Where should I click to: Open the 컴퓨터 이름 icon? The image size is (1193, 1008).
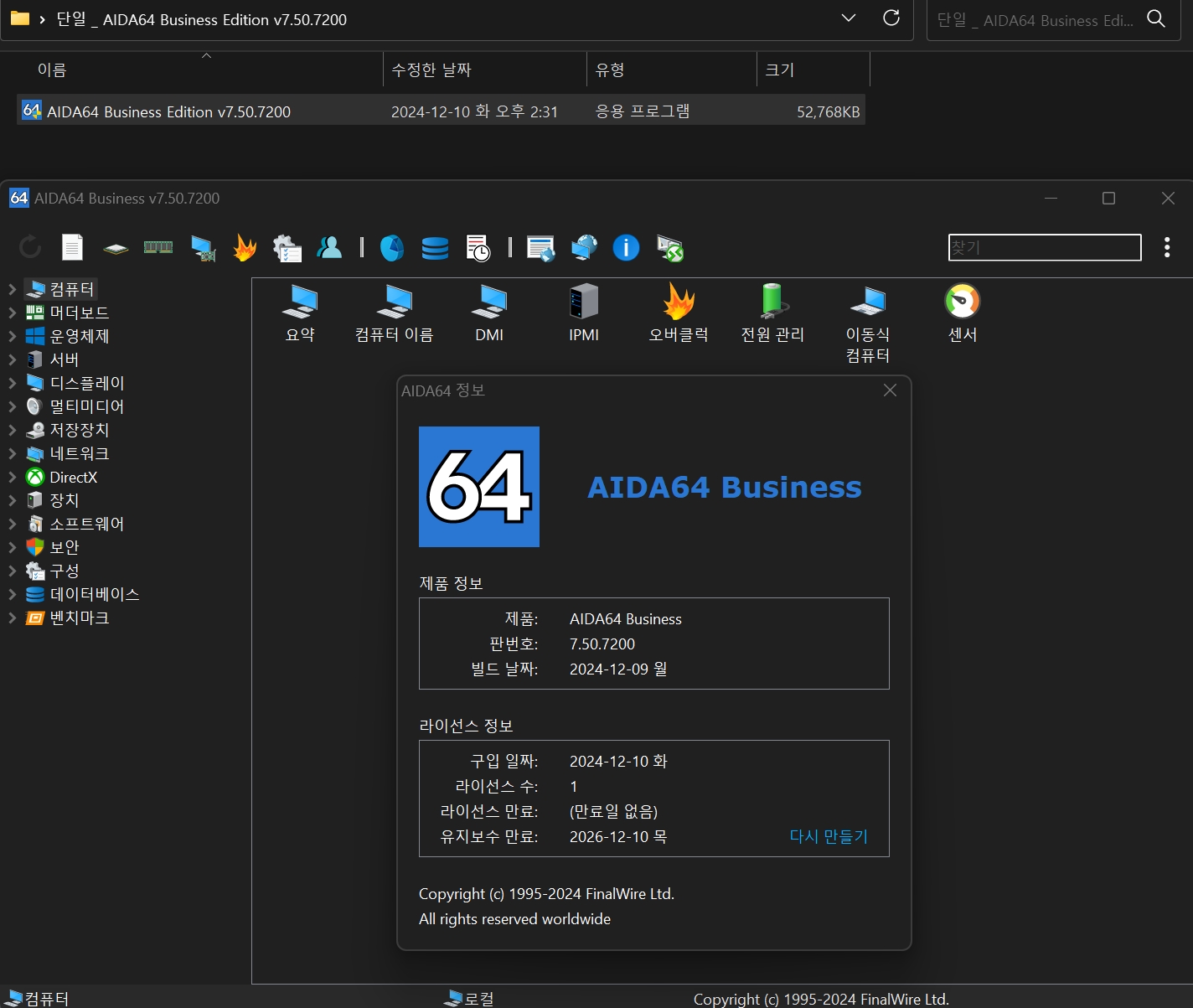[394, 313]
